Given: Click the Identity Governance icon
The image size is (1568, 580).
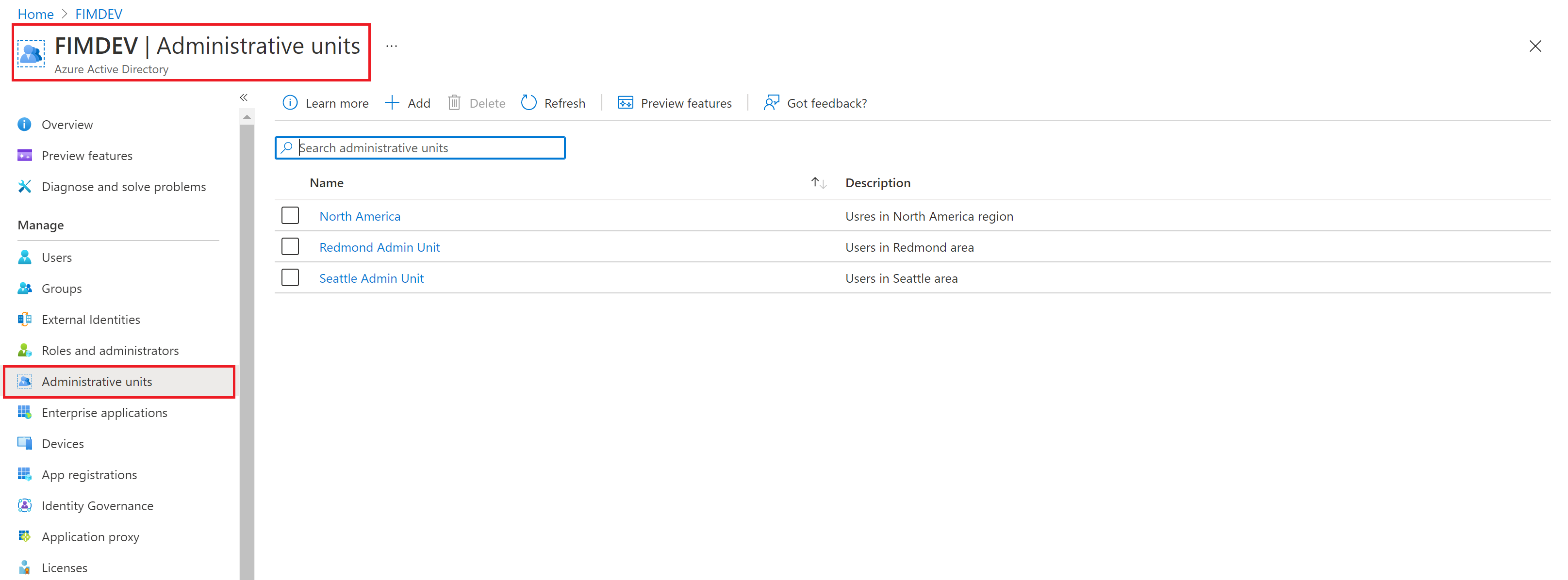Looking at the screenshot, I should coord(24,505).
